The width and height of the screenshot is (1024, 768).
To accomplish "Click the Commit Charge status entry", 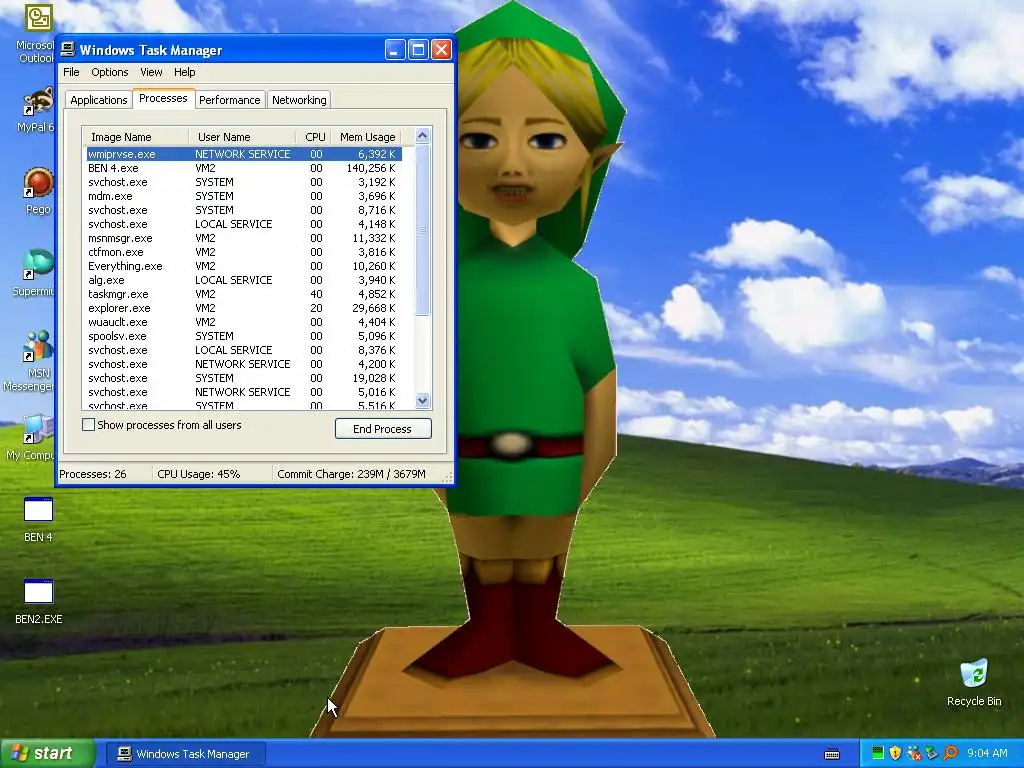I will click(x=351, y=474).
